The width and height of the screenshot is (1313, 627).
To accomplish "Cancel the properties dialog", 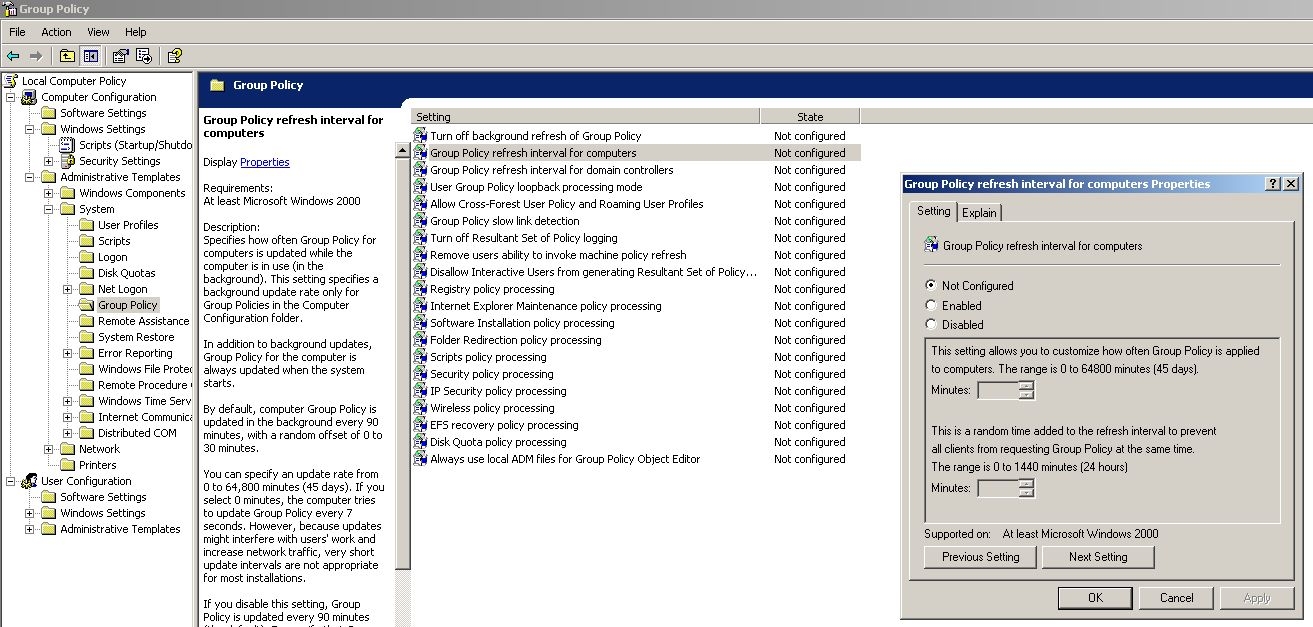I will [1176, 598].
